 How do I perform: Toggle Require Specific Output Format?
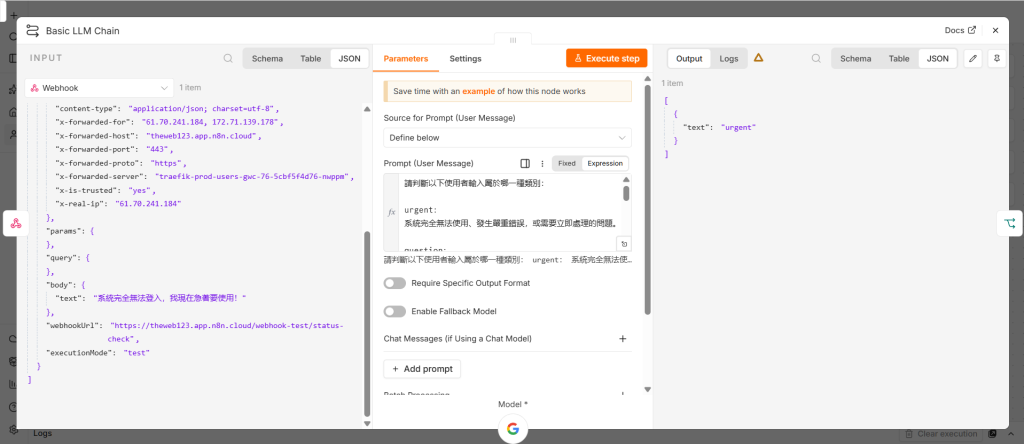395,283
